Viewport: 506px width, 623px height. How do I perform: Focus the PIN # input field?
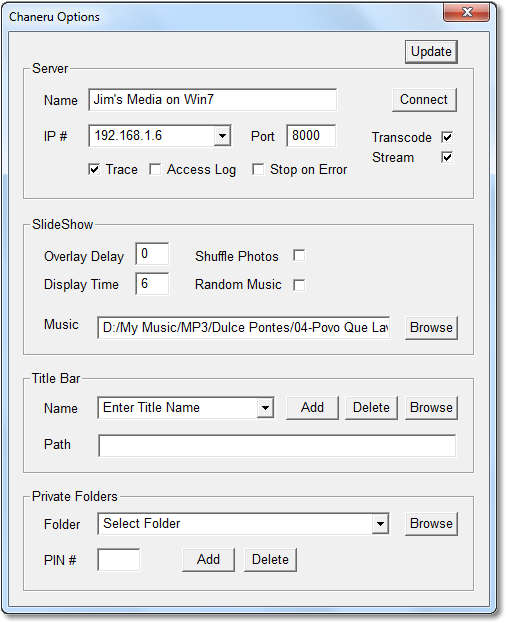[x=118, y=560]
